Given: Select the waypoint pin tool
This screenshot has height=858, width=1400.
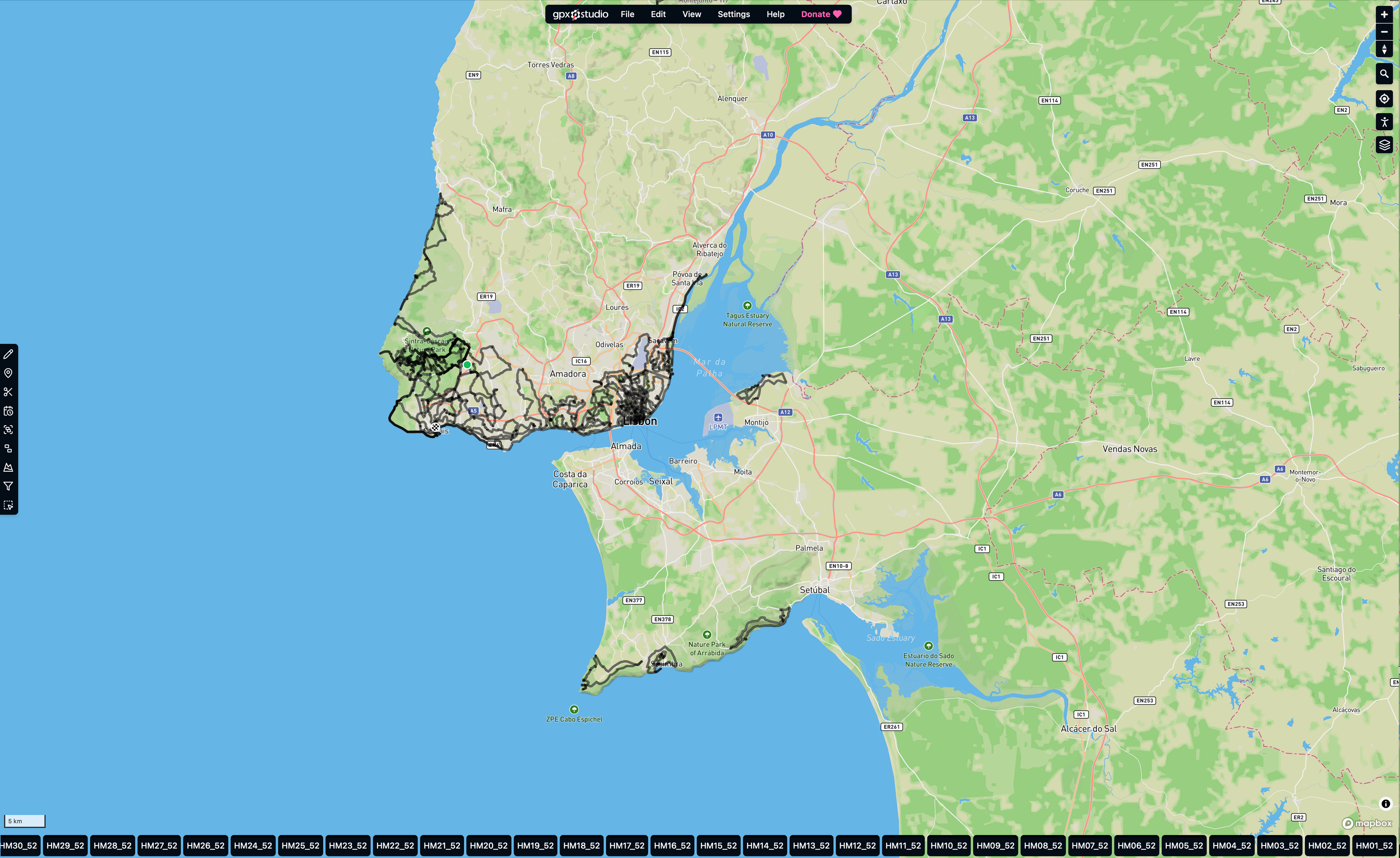Looking at the screenshot, I should (x=8, y=373).
